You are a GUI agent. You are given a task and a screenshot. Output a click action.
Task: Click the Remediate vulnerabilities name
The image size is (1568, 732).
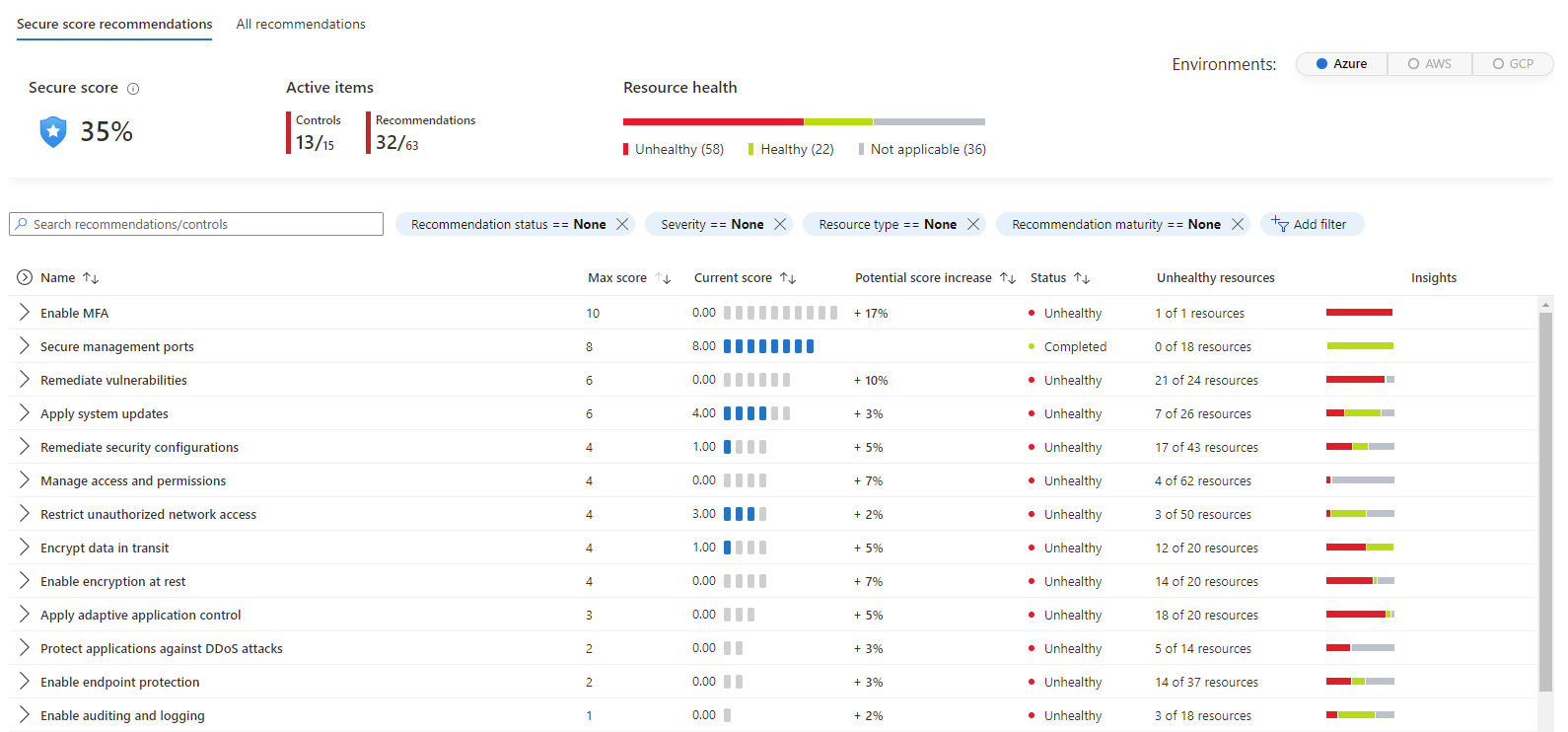(113, 380)
